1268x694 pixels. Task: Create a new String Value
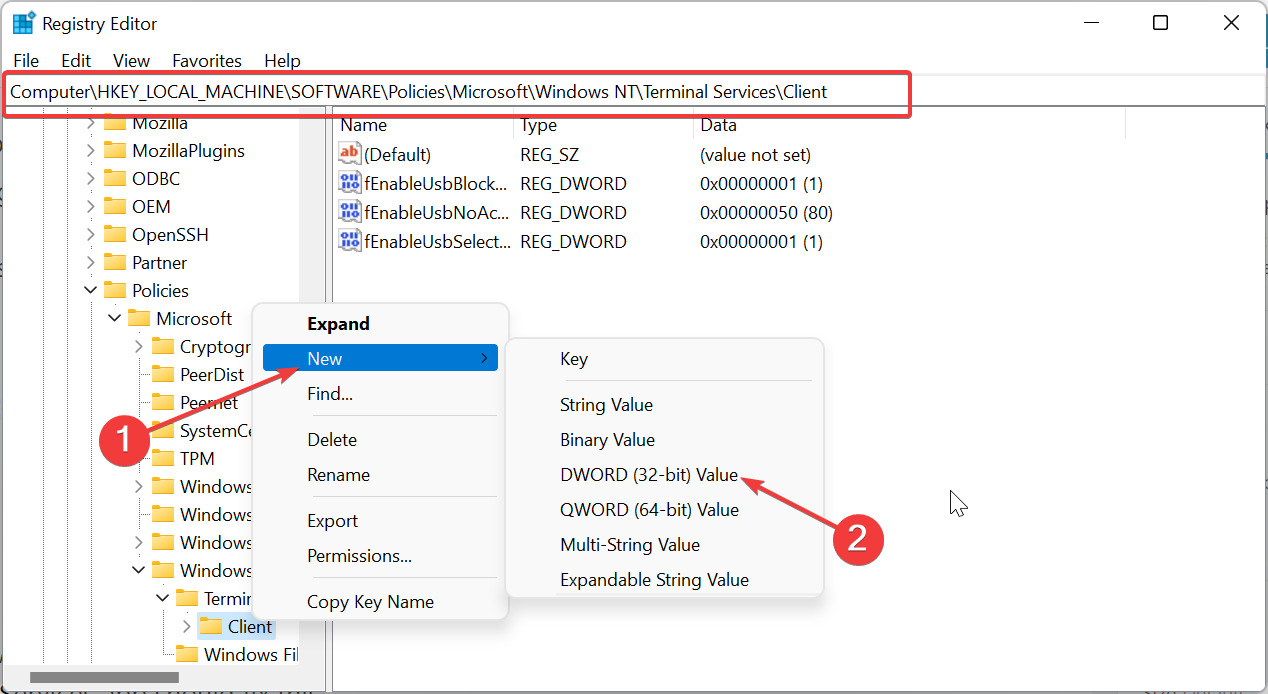pyautogui.click(x=664, y=405)
